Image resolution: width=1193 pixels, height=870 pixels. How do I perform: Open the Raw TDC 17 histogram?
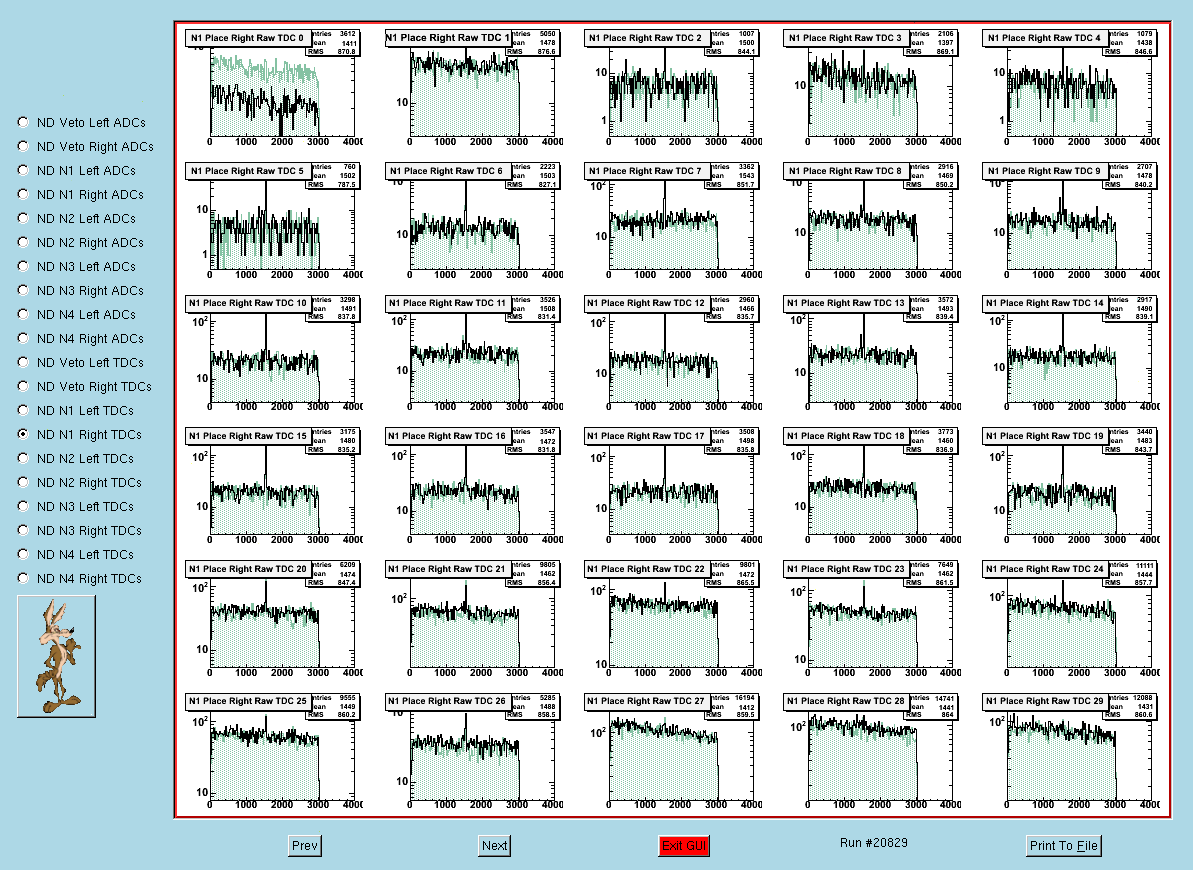673,486
